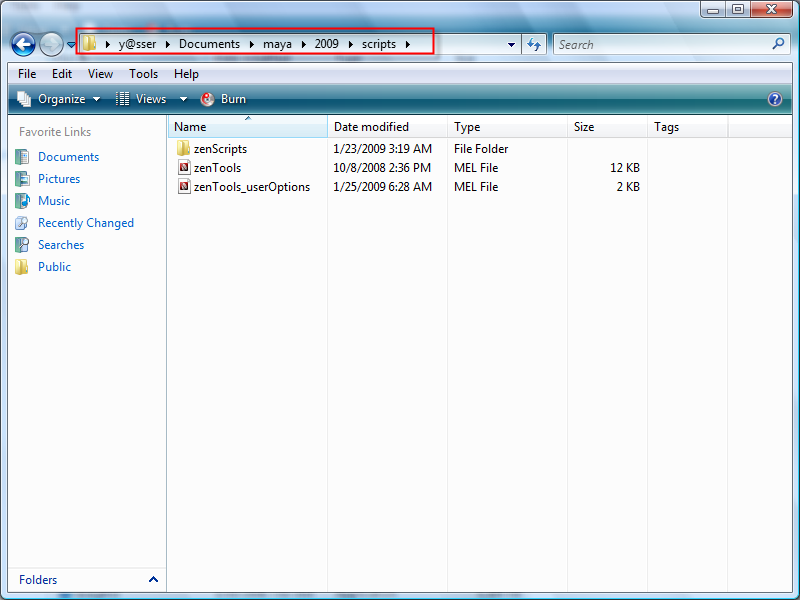
Task: Click the Back navigation arrow button
Action: click(x=23, y=44)
